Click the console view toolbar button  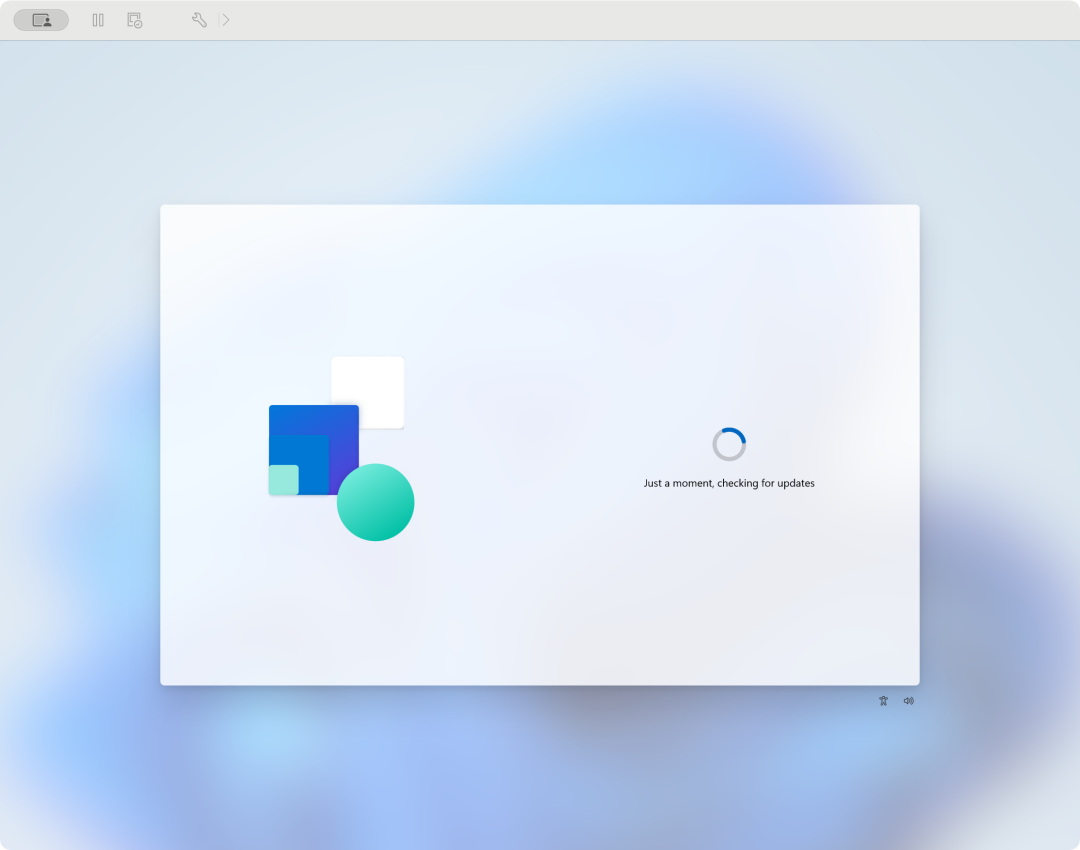[41, 20]
